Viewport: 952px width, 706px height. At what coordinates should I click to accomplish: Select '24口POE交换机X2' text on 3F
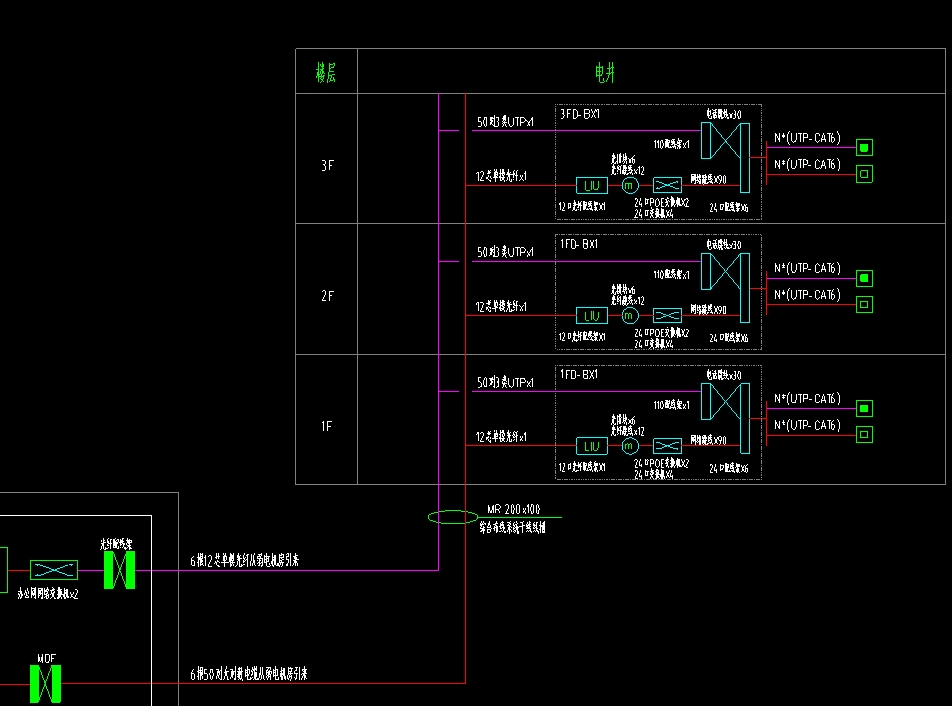662,203
